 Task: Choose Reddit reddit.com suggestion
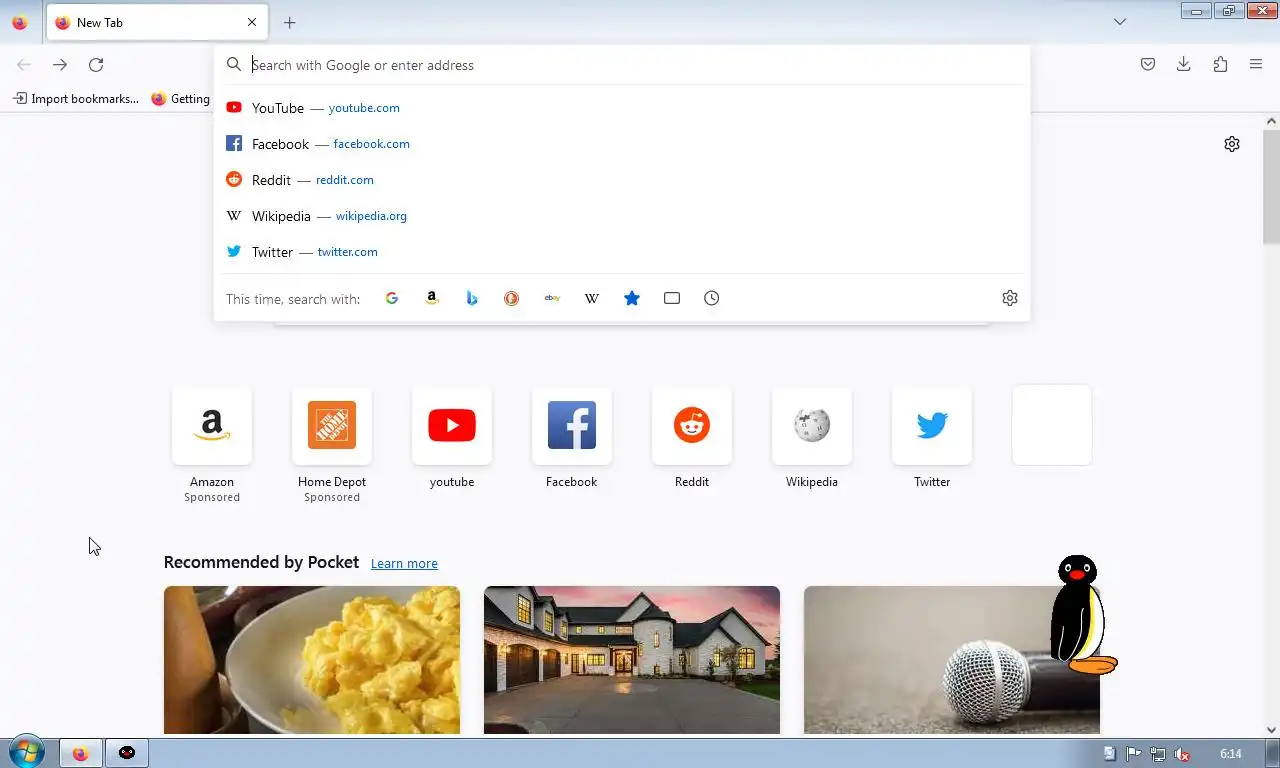coord(622,180)
